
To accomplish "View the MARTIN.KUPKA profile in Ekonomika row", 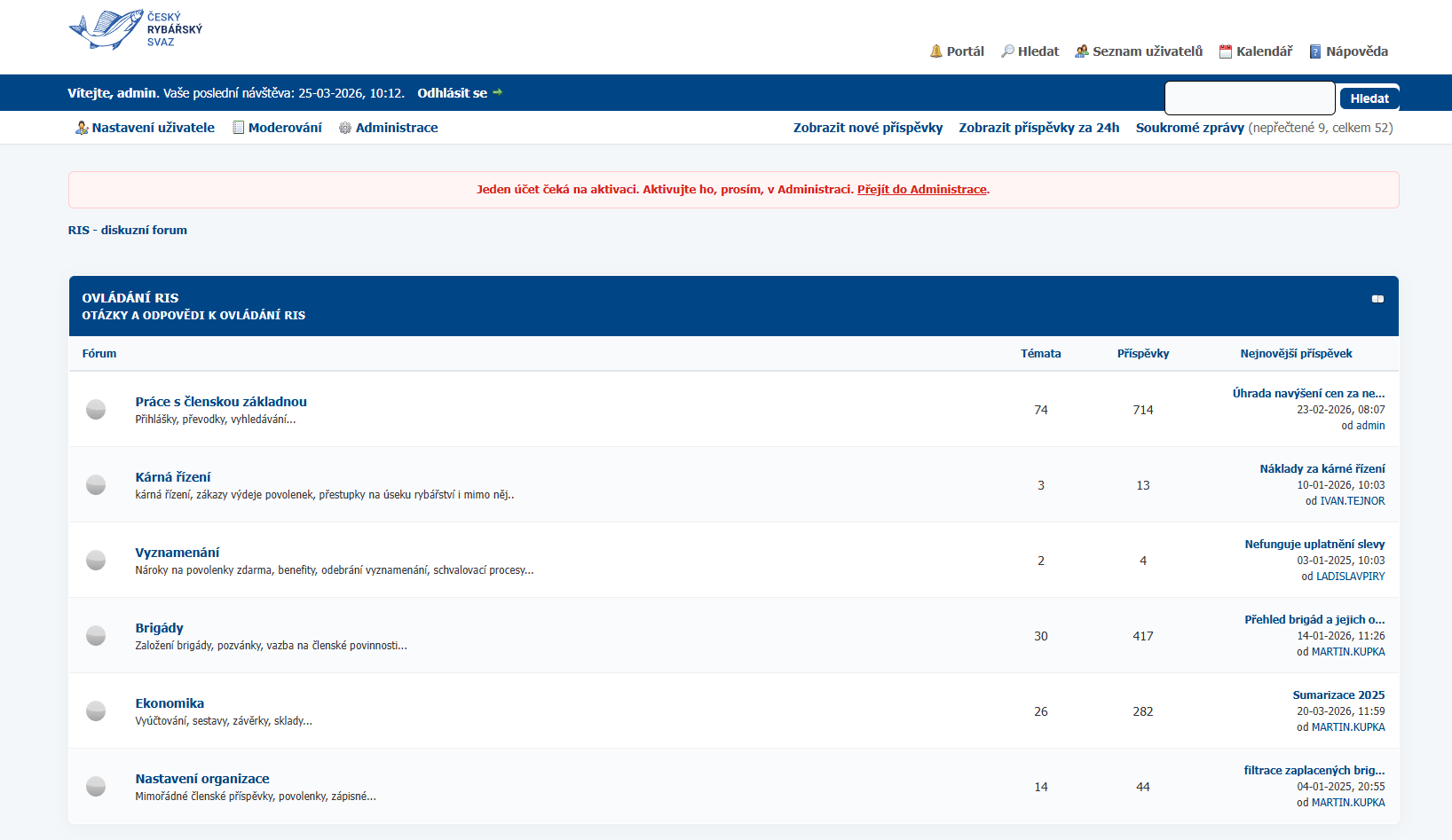I will pyautogui.click(x=1348, y=727).
